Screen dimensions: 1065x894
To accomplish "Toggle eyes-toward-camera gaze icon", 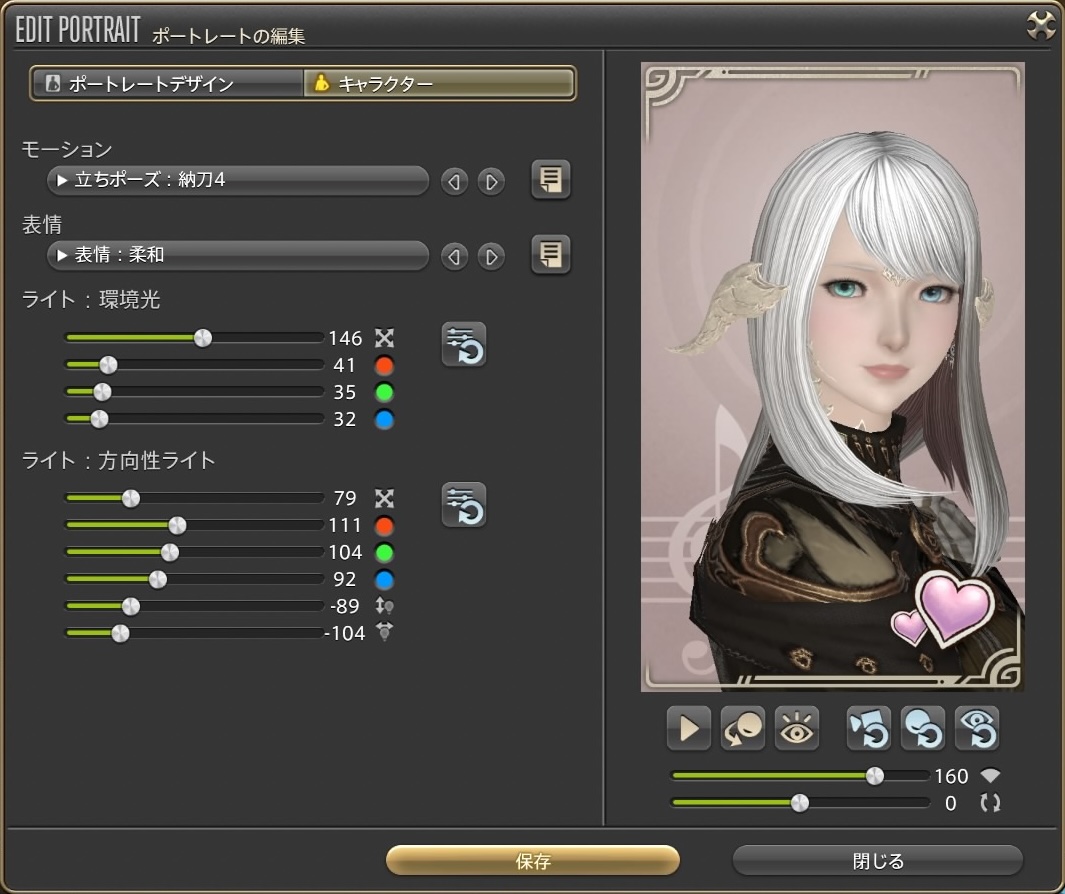I will (797, 729).
